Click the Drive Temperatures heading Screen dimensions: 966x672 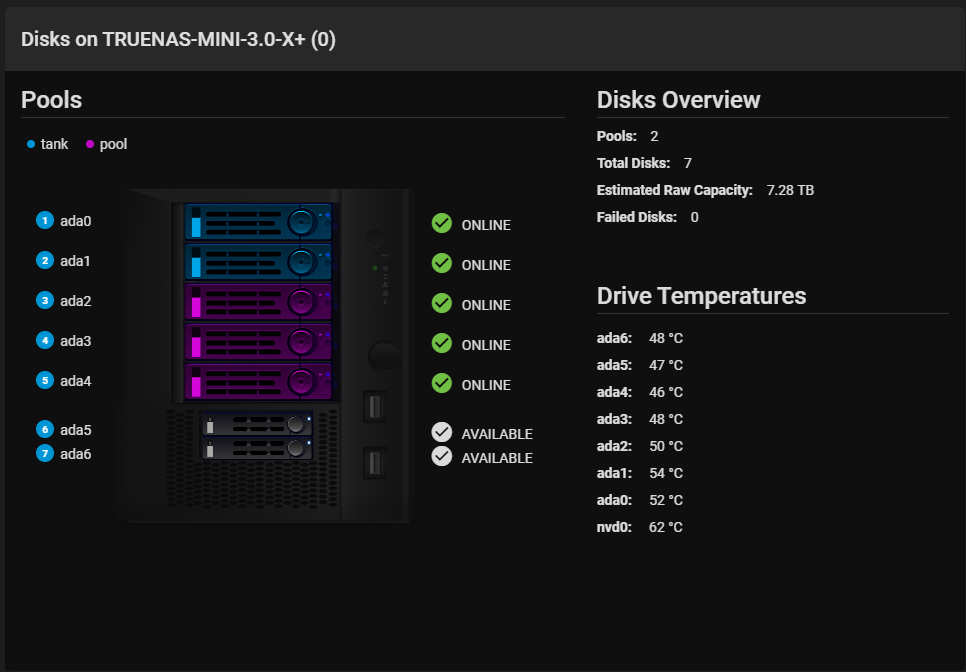[702, 296]
